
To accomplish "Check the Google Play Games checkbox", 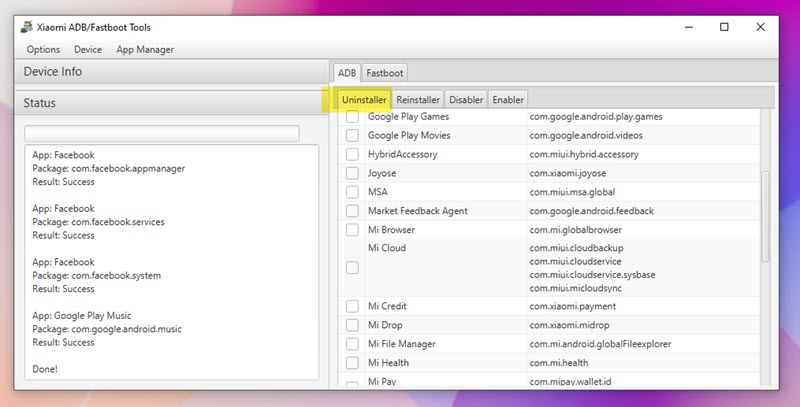I will 352,117.
